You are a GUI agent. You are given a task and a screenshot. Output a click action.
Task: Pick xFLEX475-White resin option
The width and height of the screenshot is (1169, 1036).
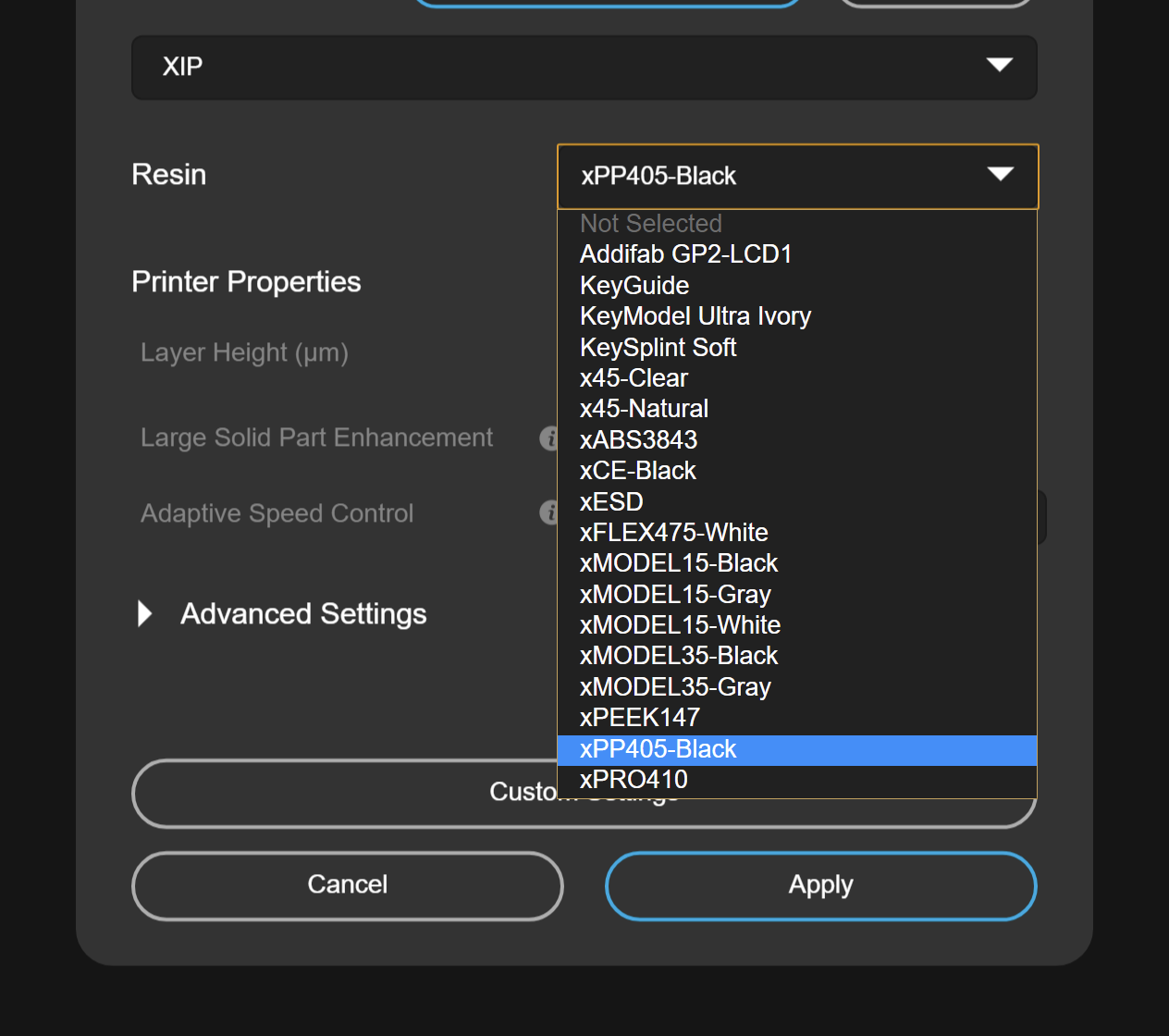point(797,533)
